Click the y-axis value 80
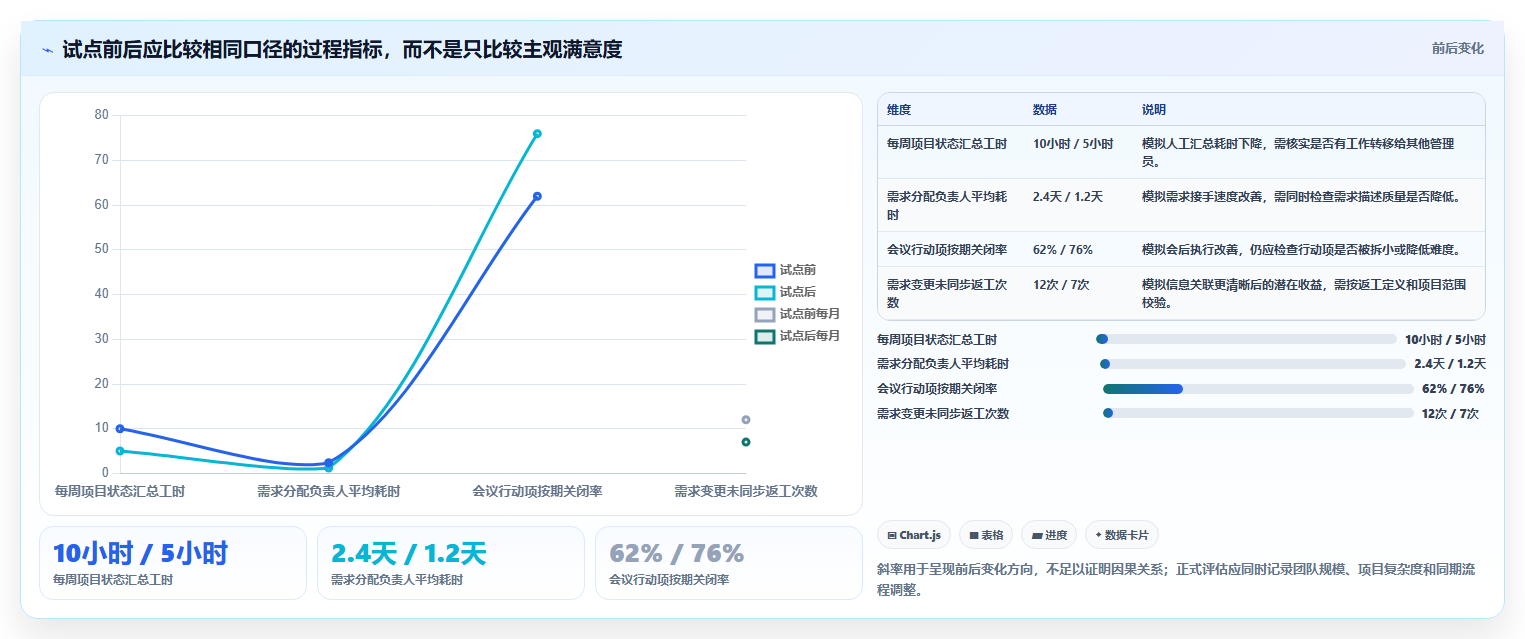 [101, 115]
